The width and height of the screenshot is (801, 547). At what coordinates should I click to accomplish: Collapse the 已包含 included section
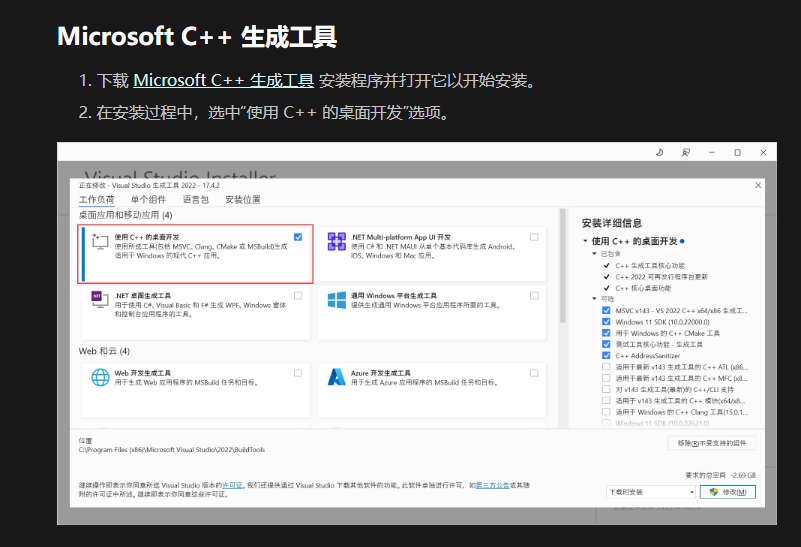click(595, 254)
